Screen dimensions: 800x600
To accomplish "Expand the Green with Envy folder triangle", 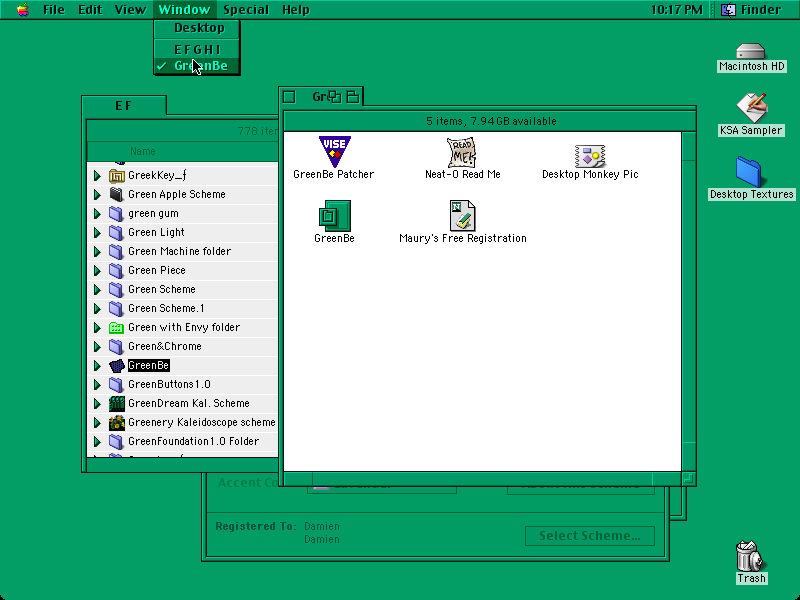I will click(x=97, y=328).
